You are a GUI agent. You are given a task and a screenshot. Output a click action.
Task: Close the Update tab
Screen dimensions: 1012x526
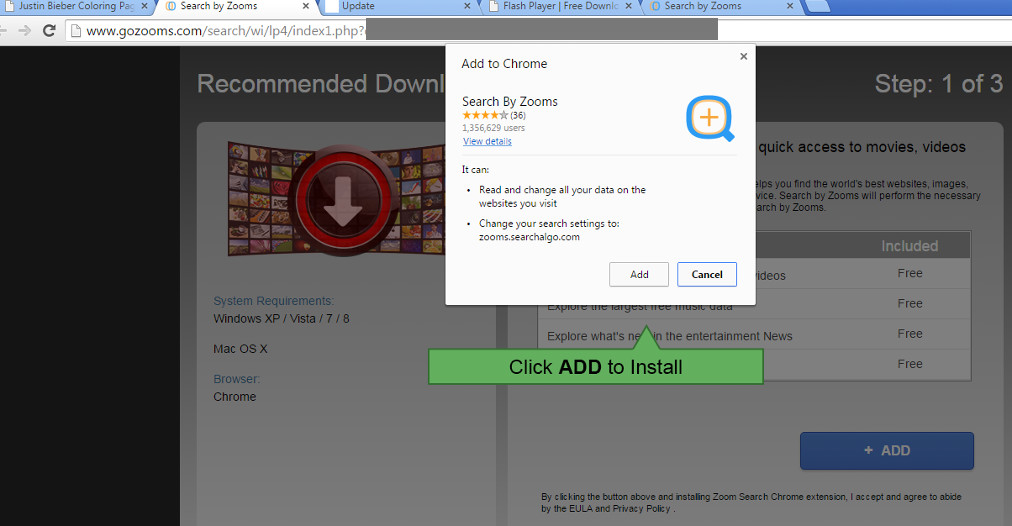(x=467, y=6)
